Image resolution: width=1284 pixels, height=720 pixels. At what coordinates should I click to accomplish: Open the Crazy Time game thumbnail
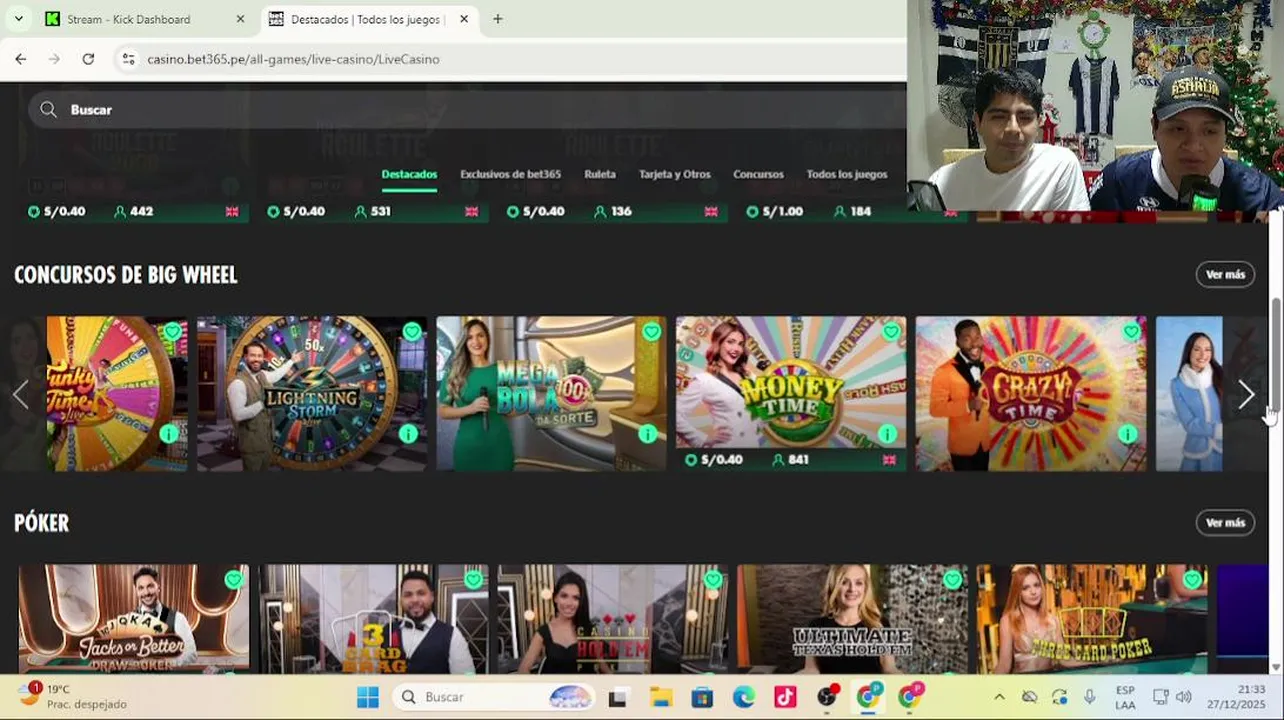(x=1030, y=393)
